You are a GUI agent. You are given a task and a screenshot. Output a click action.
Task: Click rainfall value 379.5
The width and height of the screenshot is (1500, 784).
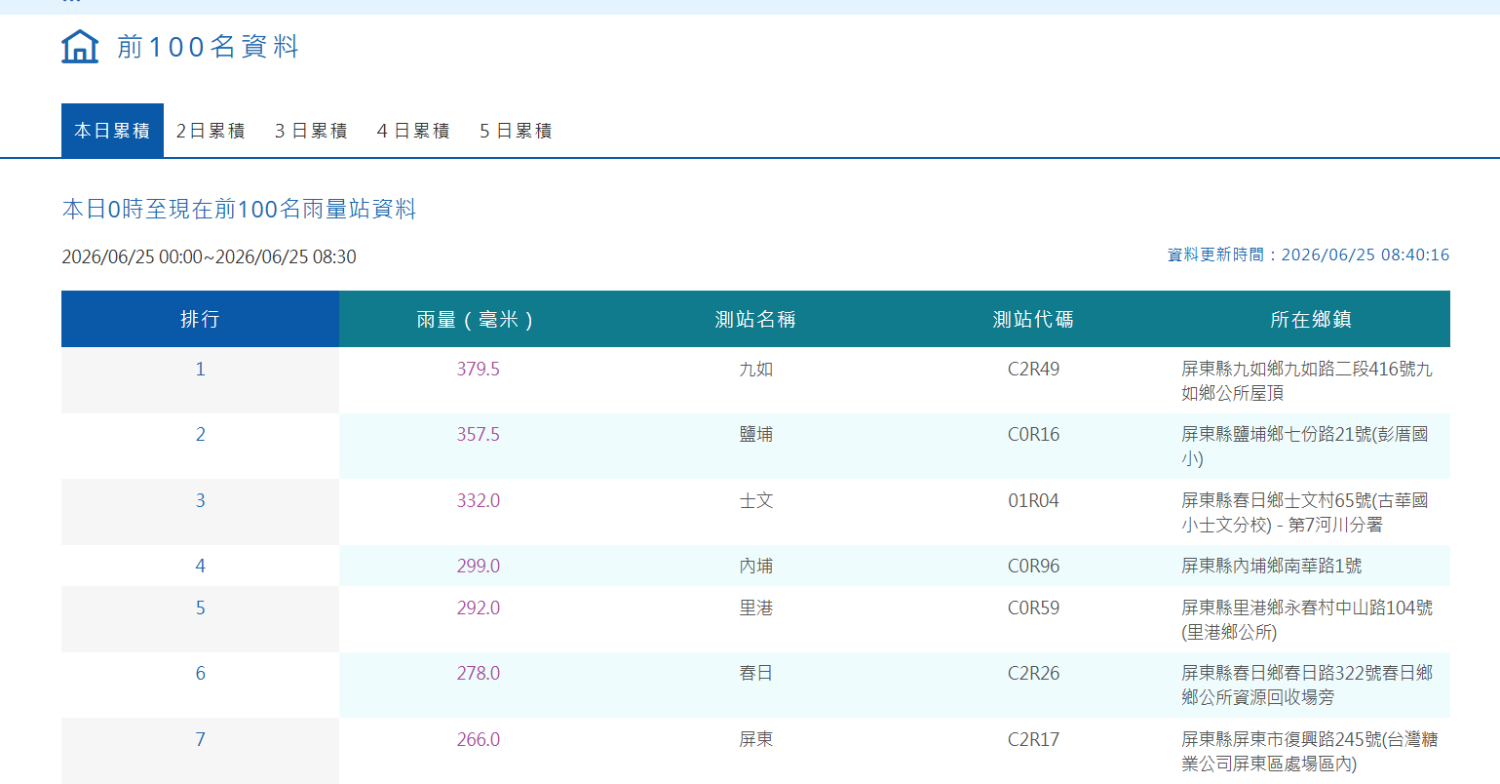pyautogui.click(x=478, y=369)
